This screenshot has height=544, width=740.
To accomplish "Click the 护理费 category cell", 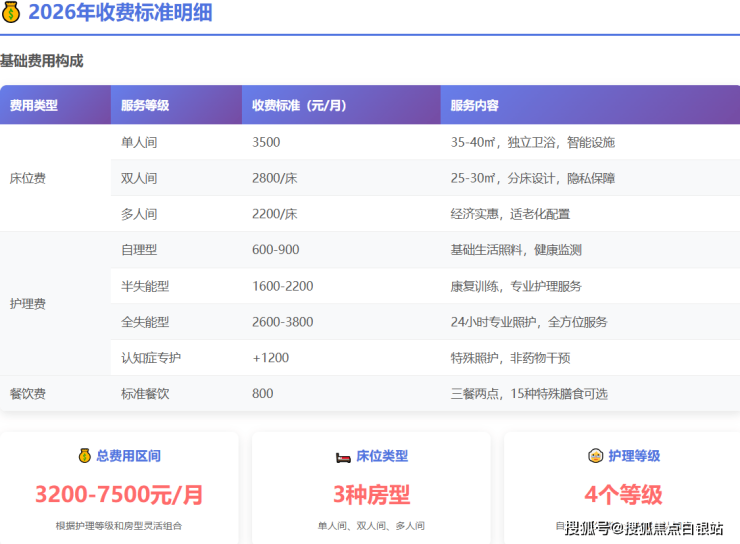I will tap(28, 304).
